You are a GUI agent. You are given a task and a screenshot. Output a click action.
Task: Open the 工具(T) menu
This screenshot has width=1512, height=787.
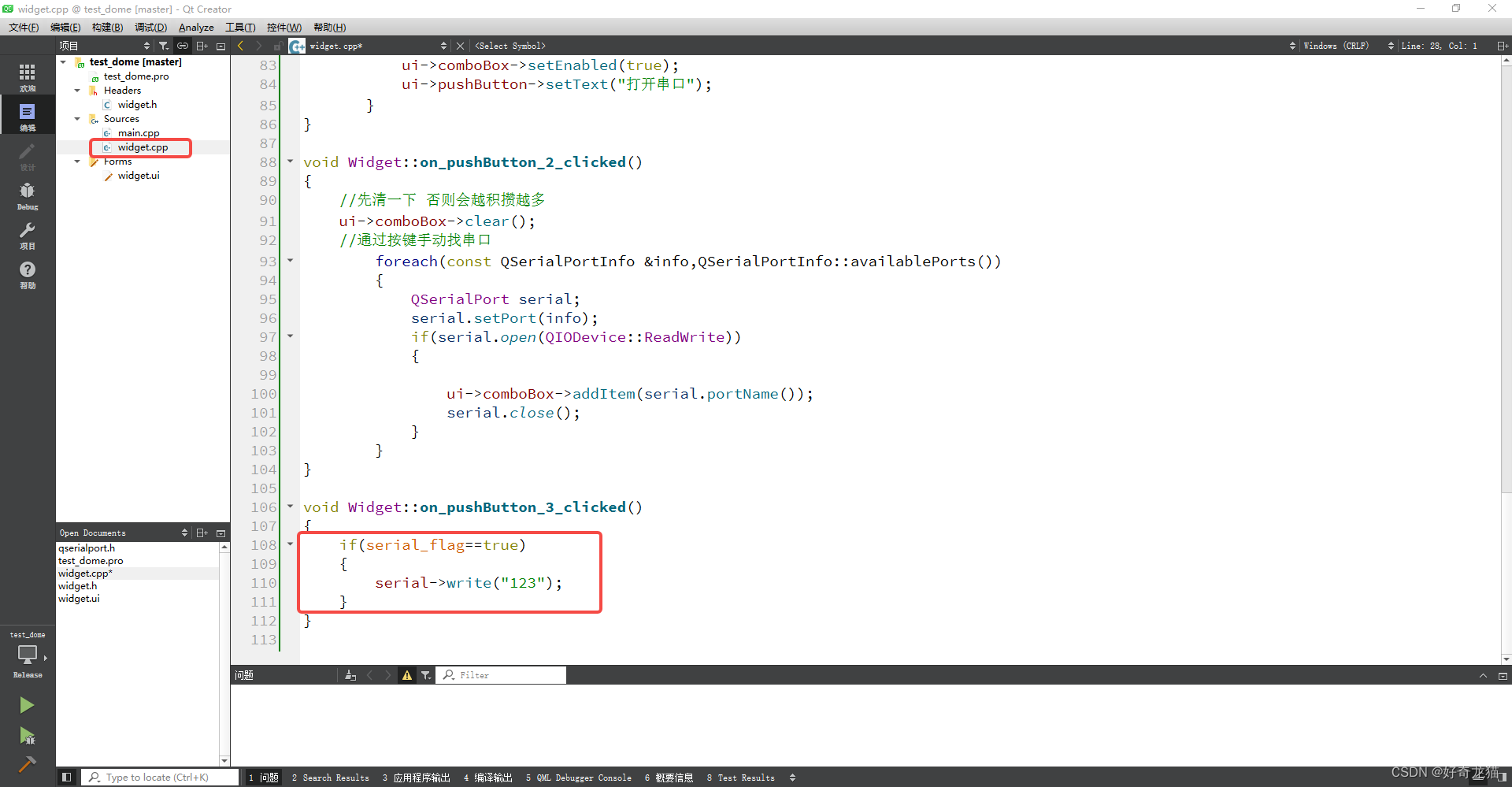(x=240, y=28)
